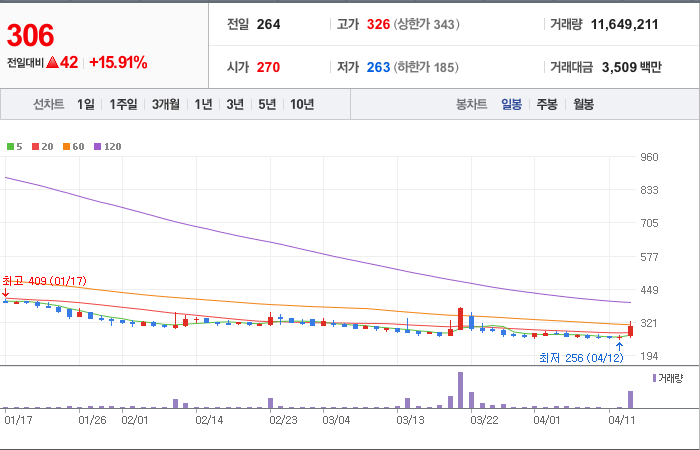Click the current price 306
This screenshot has height=450, width=700.
click(30, 36)
